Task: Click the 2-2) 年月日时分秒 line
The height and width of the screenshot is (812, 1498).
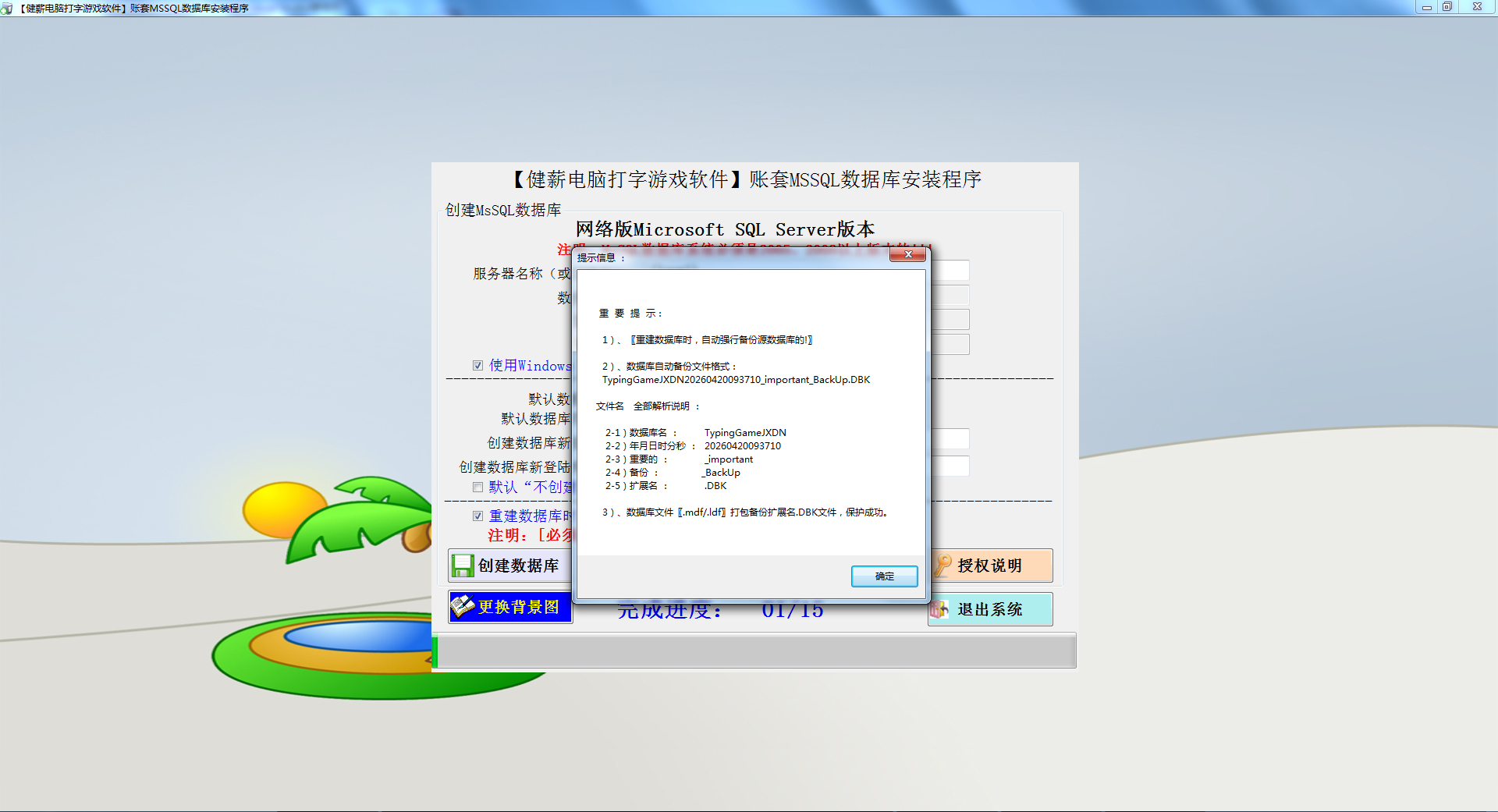Action: pos(693,446)
